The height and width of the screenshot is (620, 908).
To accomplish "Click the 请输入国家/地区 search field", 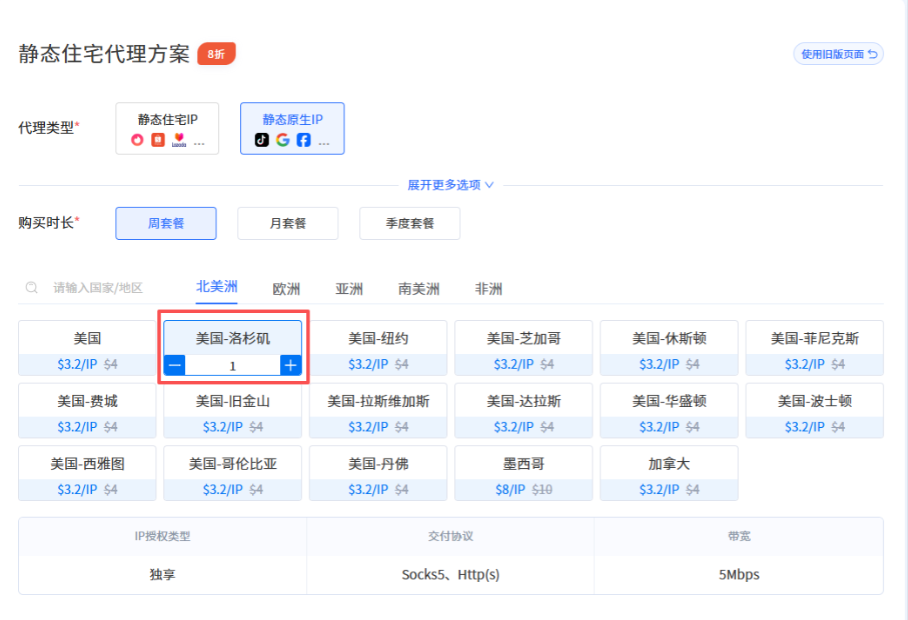I will tap(98, 288).
